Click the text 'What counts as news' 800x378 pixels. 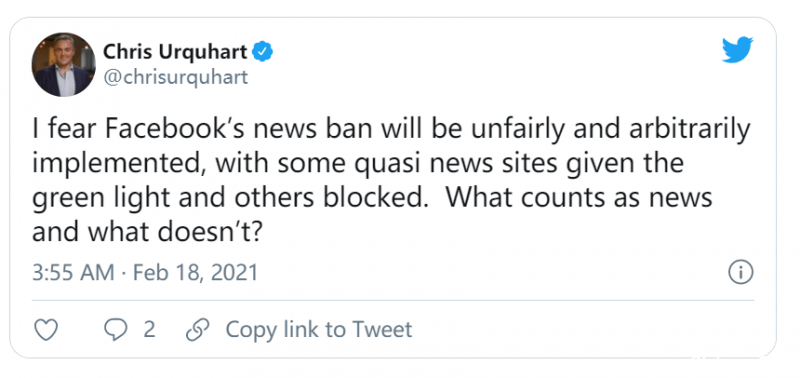click(580, 198)
